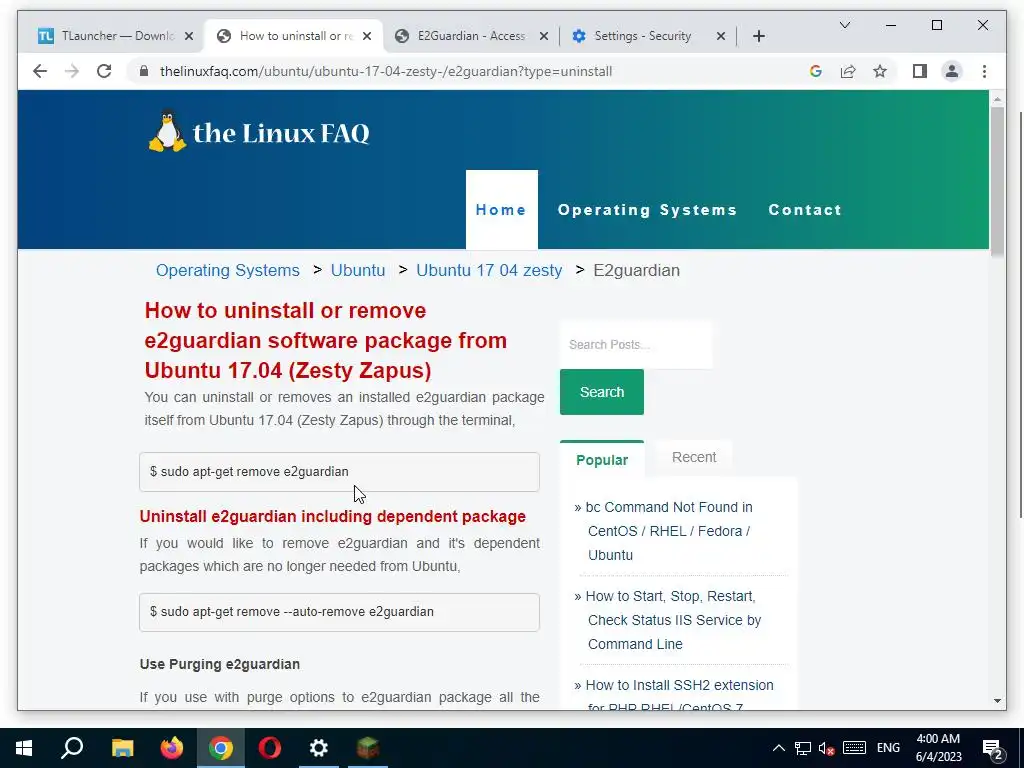Click the sudo apt-get remove e2guardian command
Viewport: 1024px width, 768px height.
pyautogui.click(x=339, y=472)
